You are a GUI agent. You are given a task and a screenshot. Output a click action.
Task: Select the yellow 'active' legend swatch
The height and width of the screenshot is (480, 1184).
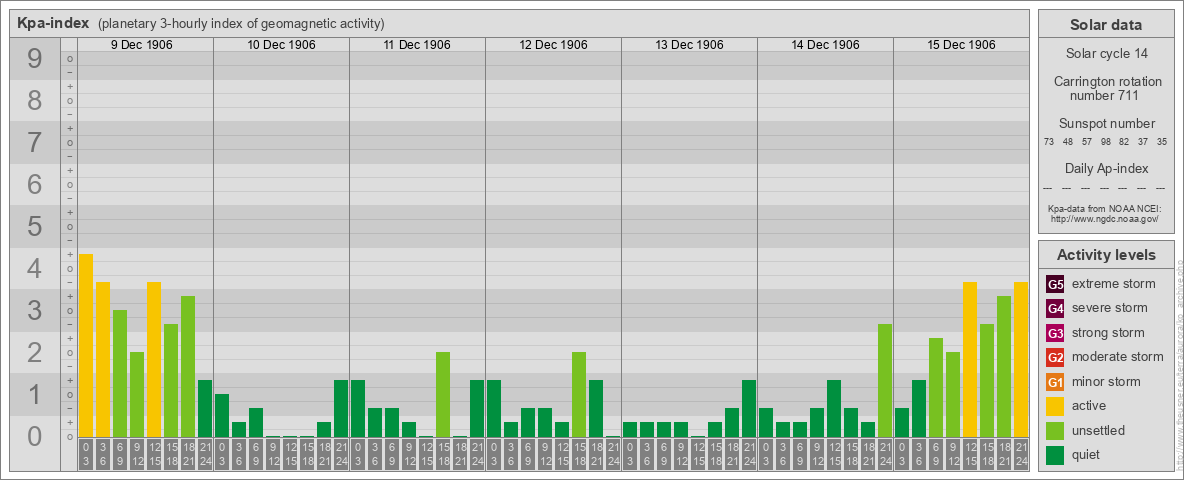click(1055, 406)
